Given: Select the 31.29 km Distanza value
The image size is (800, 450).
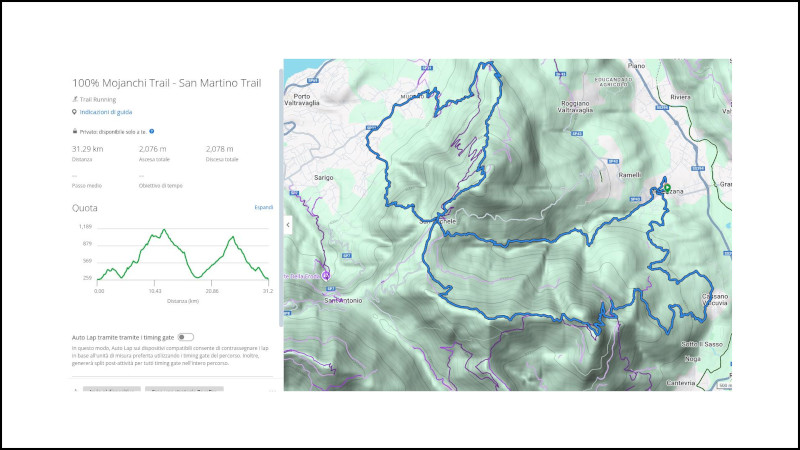Looking at the screenshot, I should pos(88,148).
